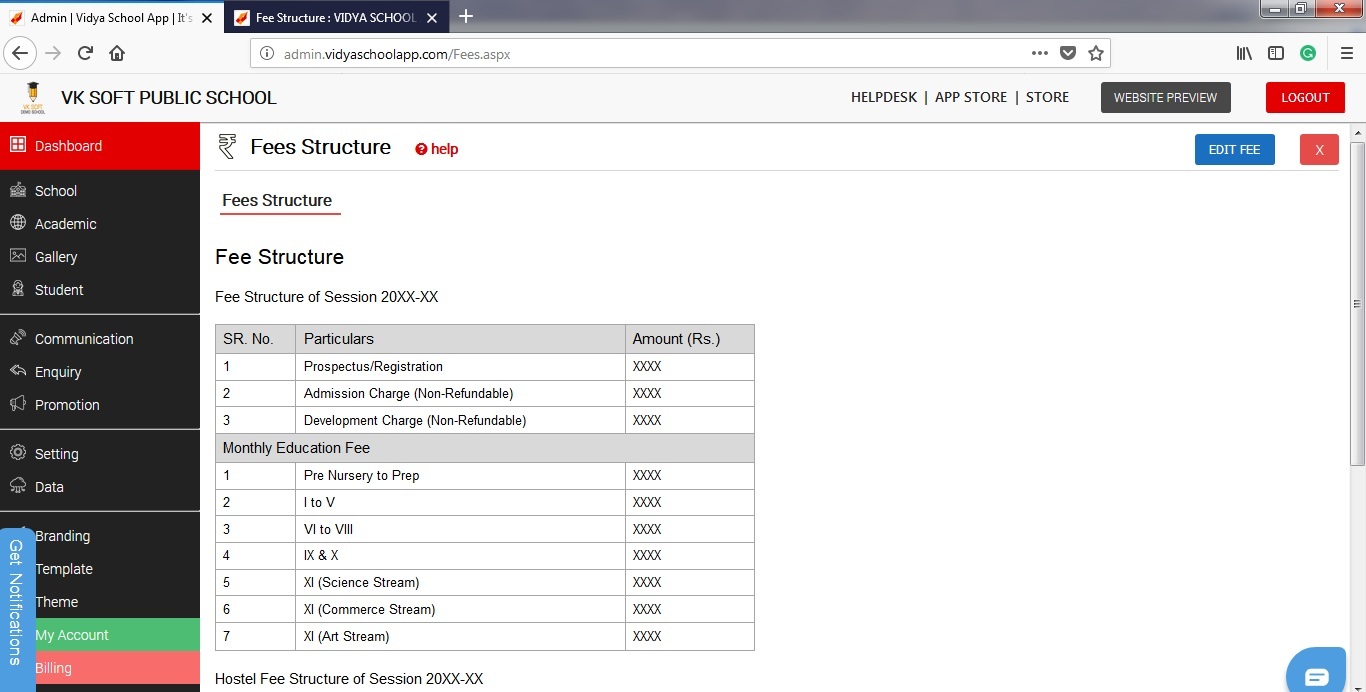Click the Enquiry reply-arrow icon

click(x=17, y=371)
